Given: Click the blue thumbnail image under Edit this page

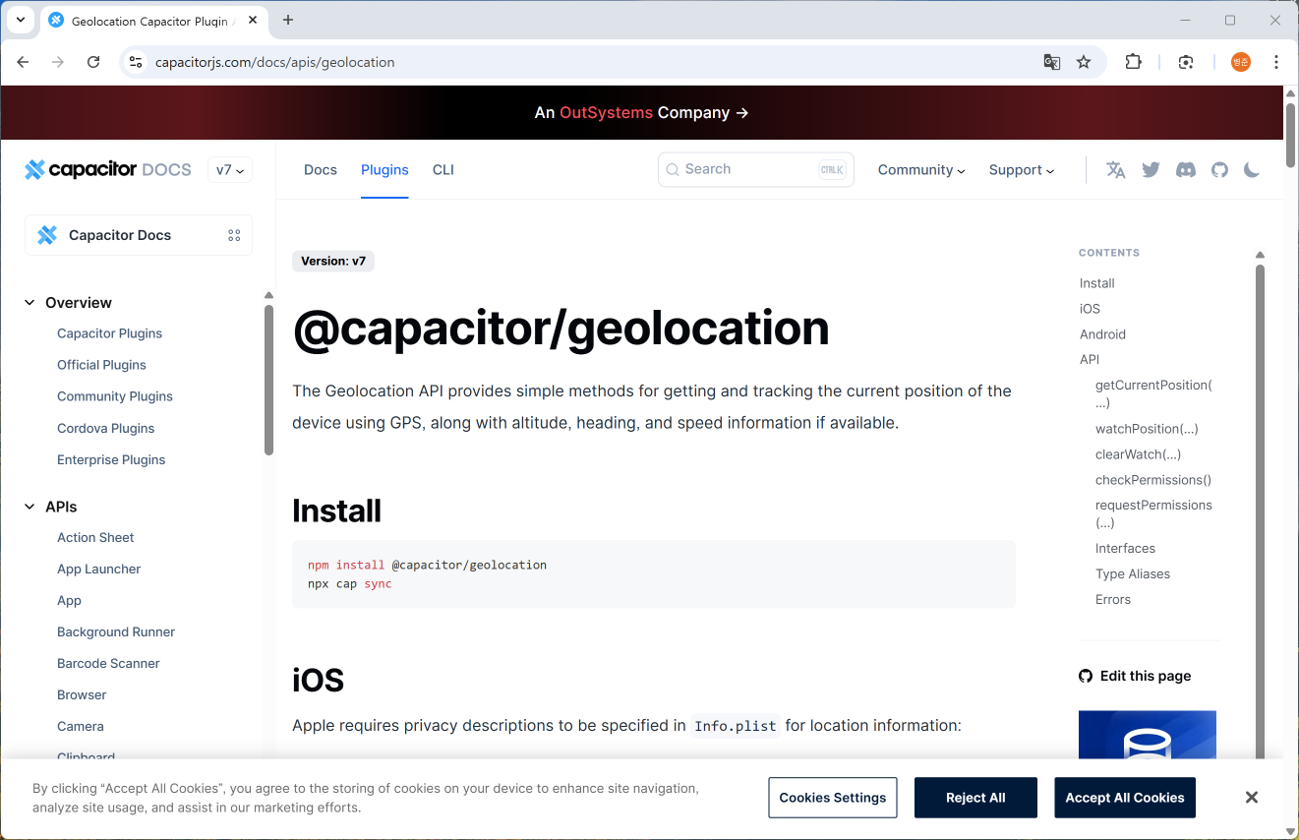Looking at the screenshot, I should pos(1147,735).
